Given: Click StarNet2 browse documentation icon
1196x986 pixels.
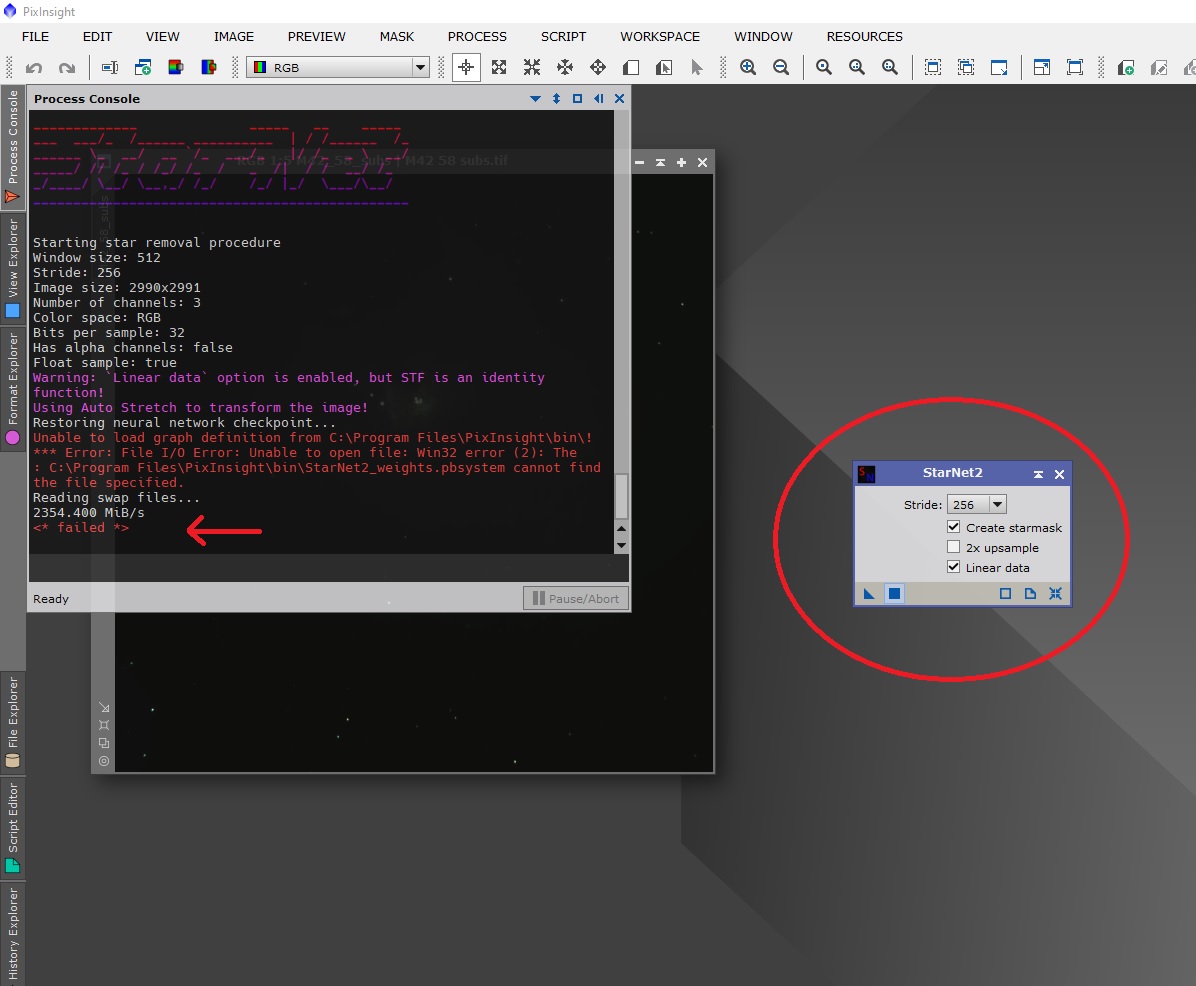Looking at the screenshot, I should click(x=1030, y=593).
